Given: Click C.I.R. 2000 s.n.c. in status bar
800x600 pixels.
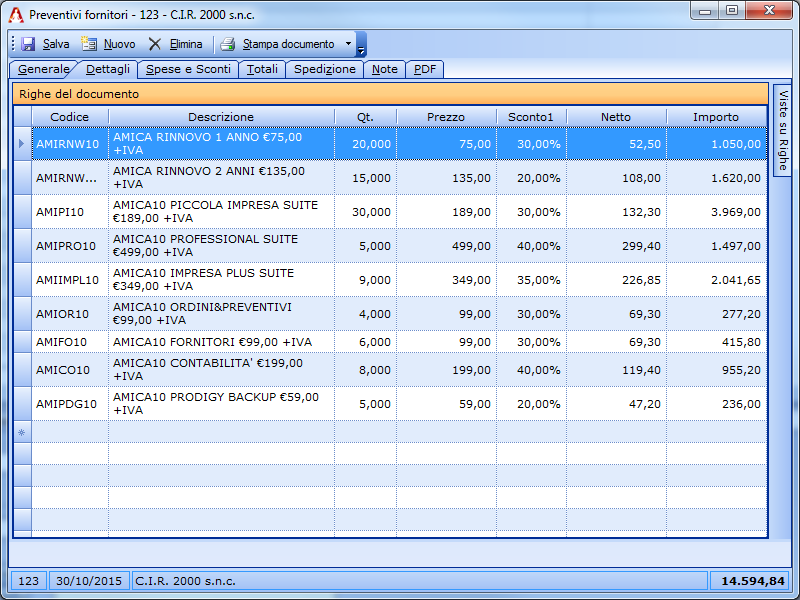Looking at the screenshot, I should point(419,581).
